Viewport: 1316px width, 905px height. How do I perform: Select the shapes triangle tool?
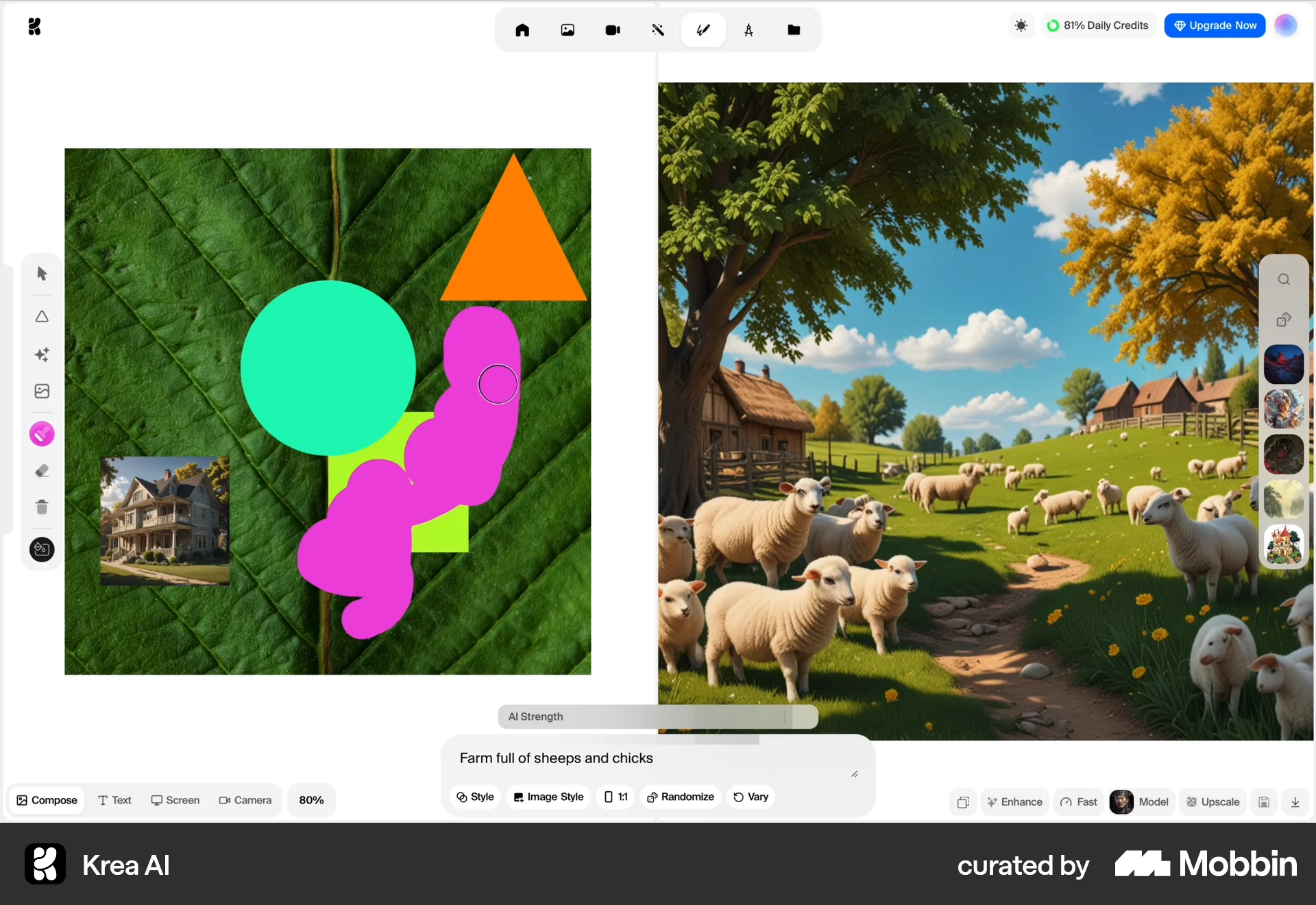coord(42,317)
